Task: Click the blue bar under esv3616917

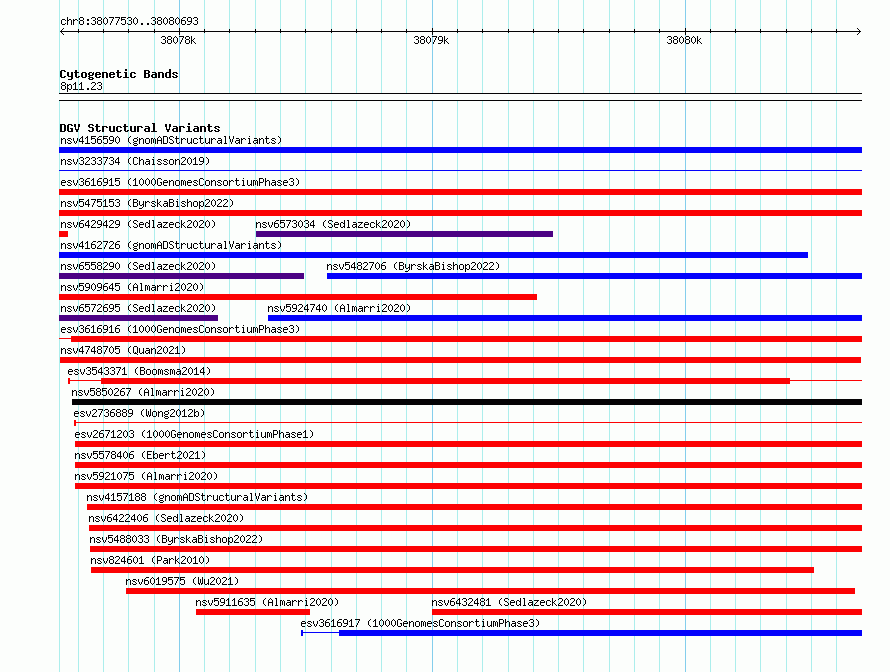Action: [x=601, y=633]
